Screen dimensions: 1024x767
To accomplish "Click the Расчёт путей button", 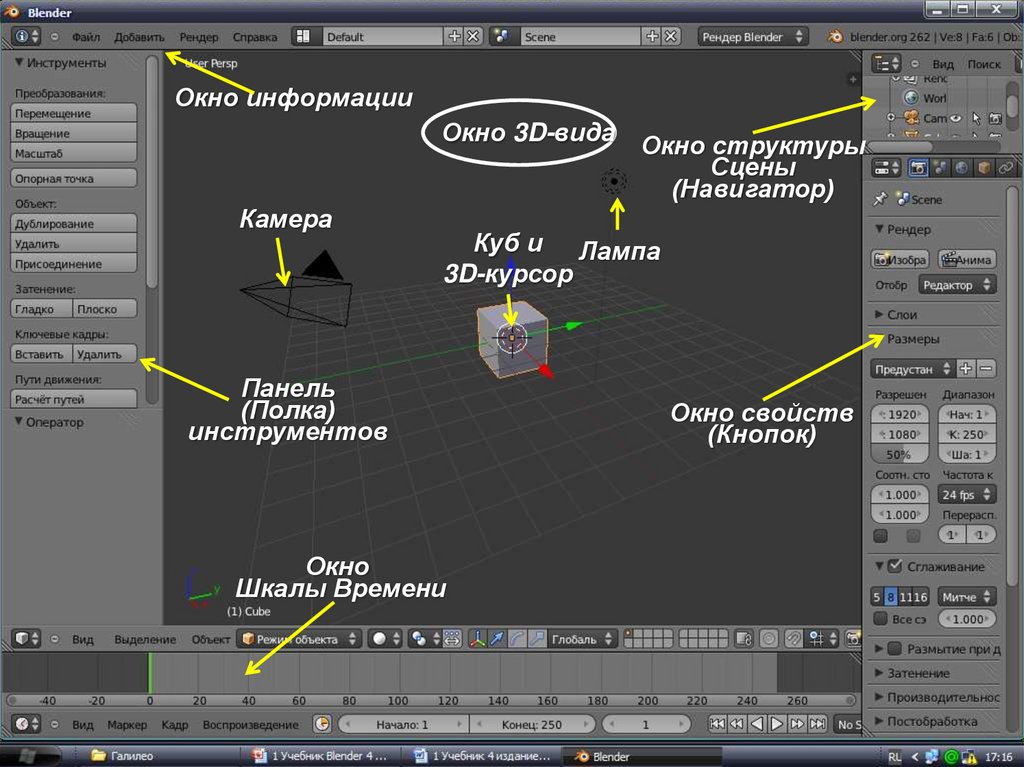I will tap(74, 399).
